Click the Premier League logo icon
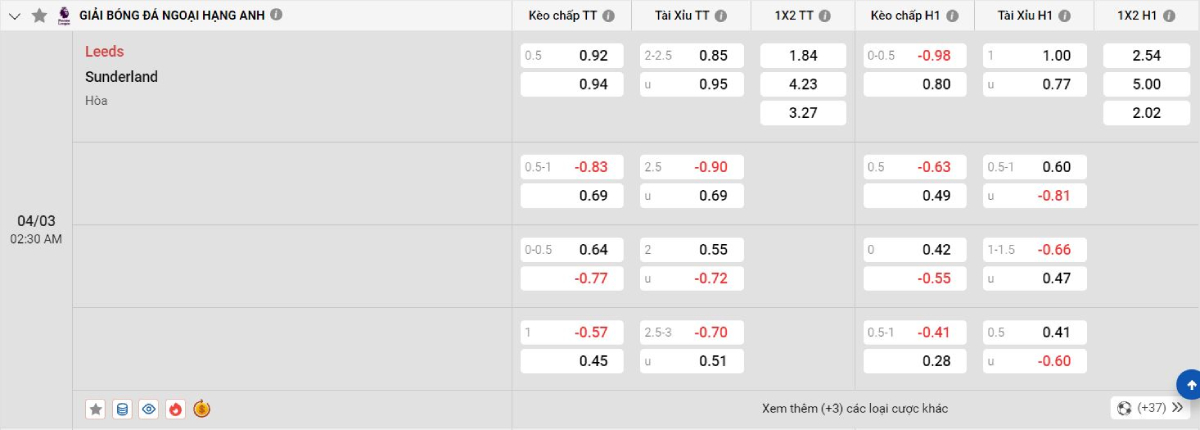This screenshot has width=1200, height=430. (x=64, y=15)
